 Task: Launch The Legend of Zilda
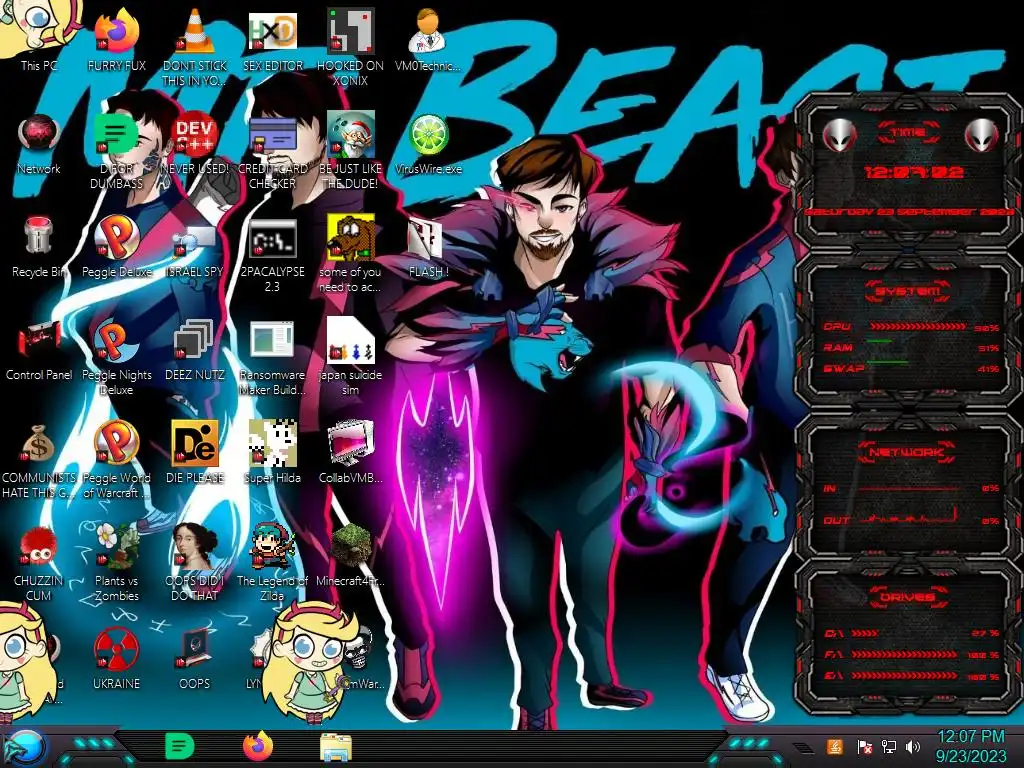(x=272, y=563)
